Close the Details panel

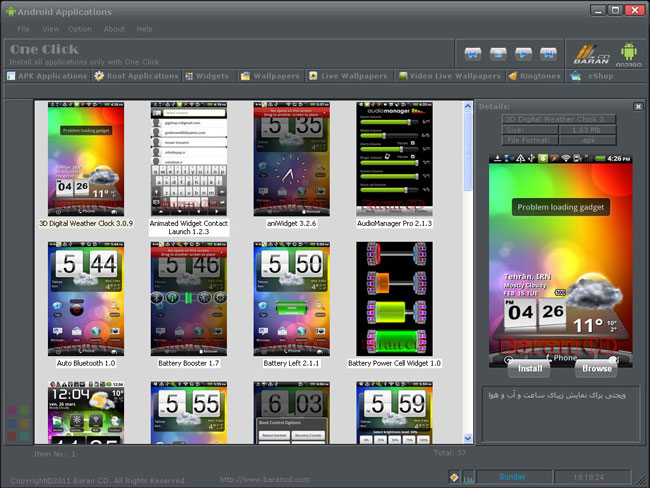638,107
